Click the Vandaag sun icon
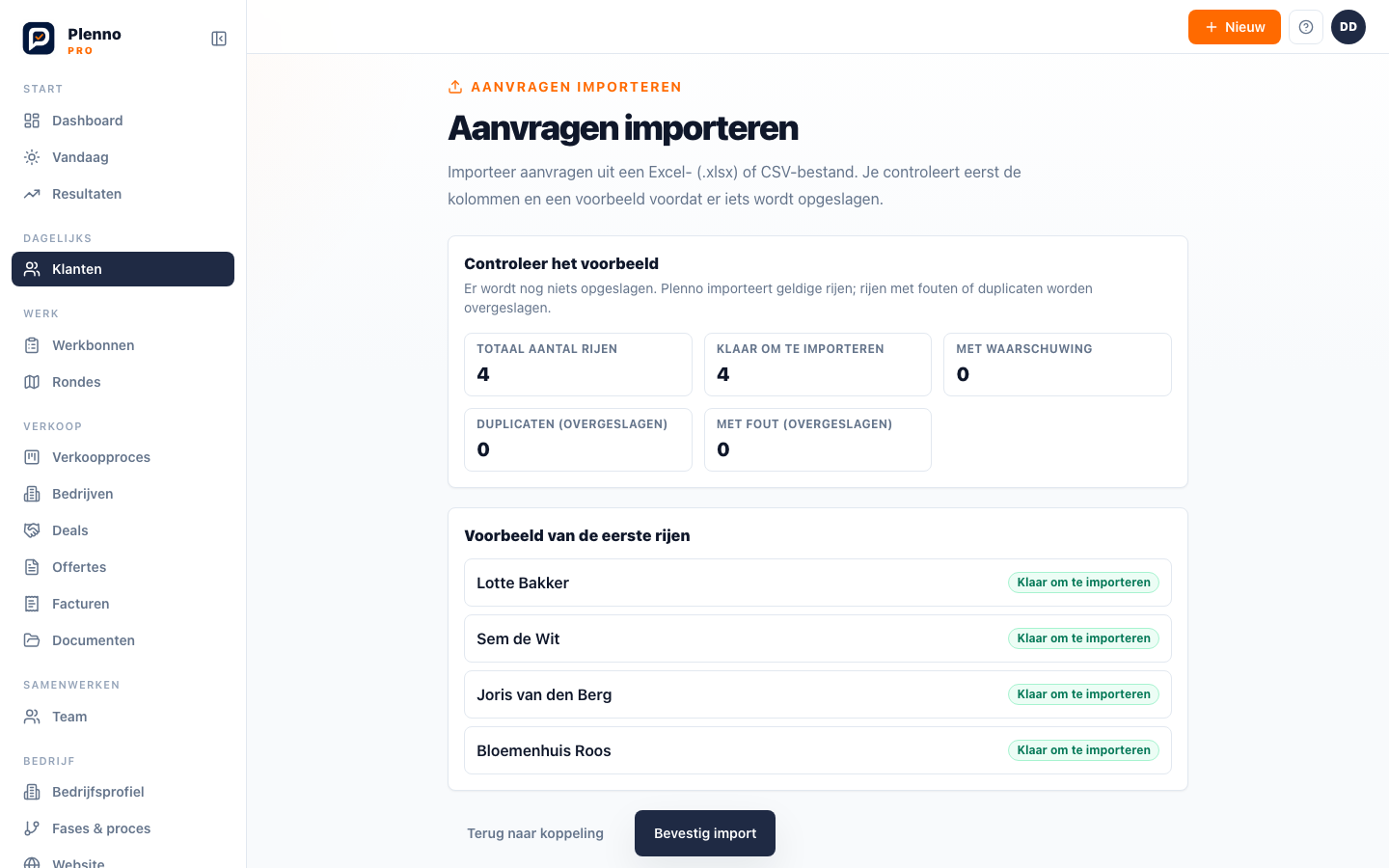The width and height of the screenshot is (1389, 868). [x=32, y=157]
